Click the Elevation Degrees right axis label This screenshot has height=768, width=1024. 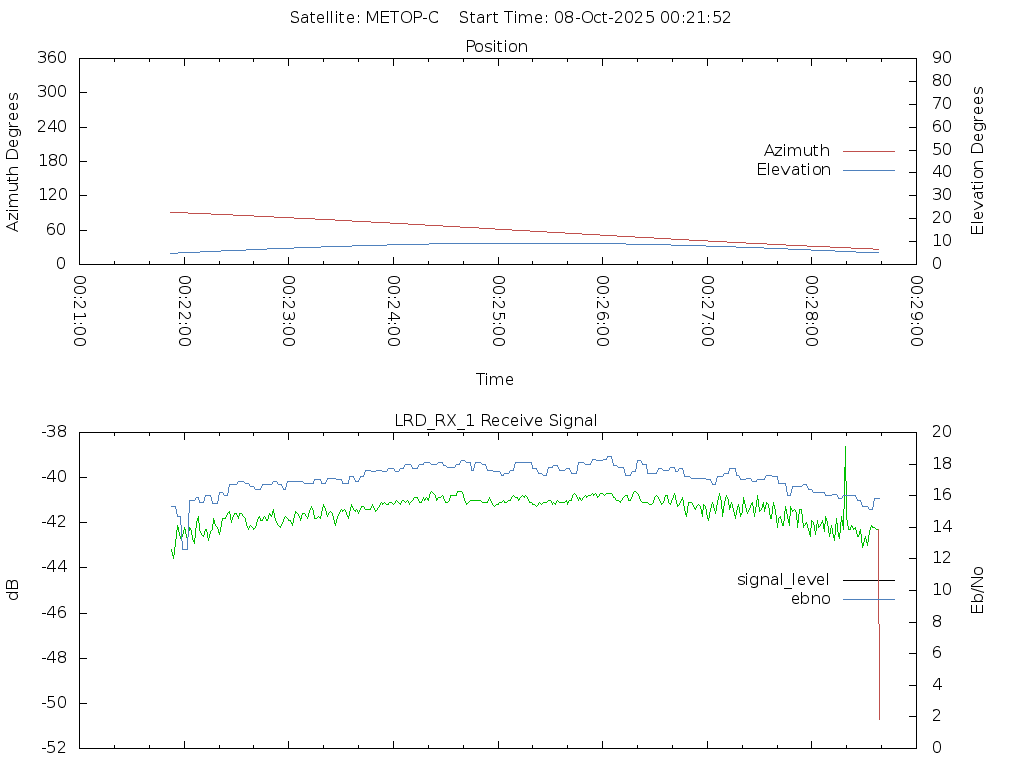click(978, 161)
